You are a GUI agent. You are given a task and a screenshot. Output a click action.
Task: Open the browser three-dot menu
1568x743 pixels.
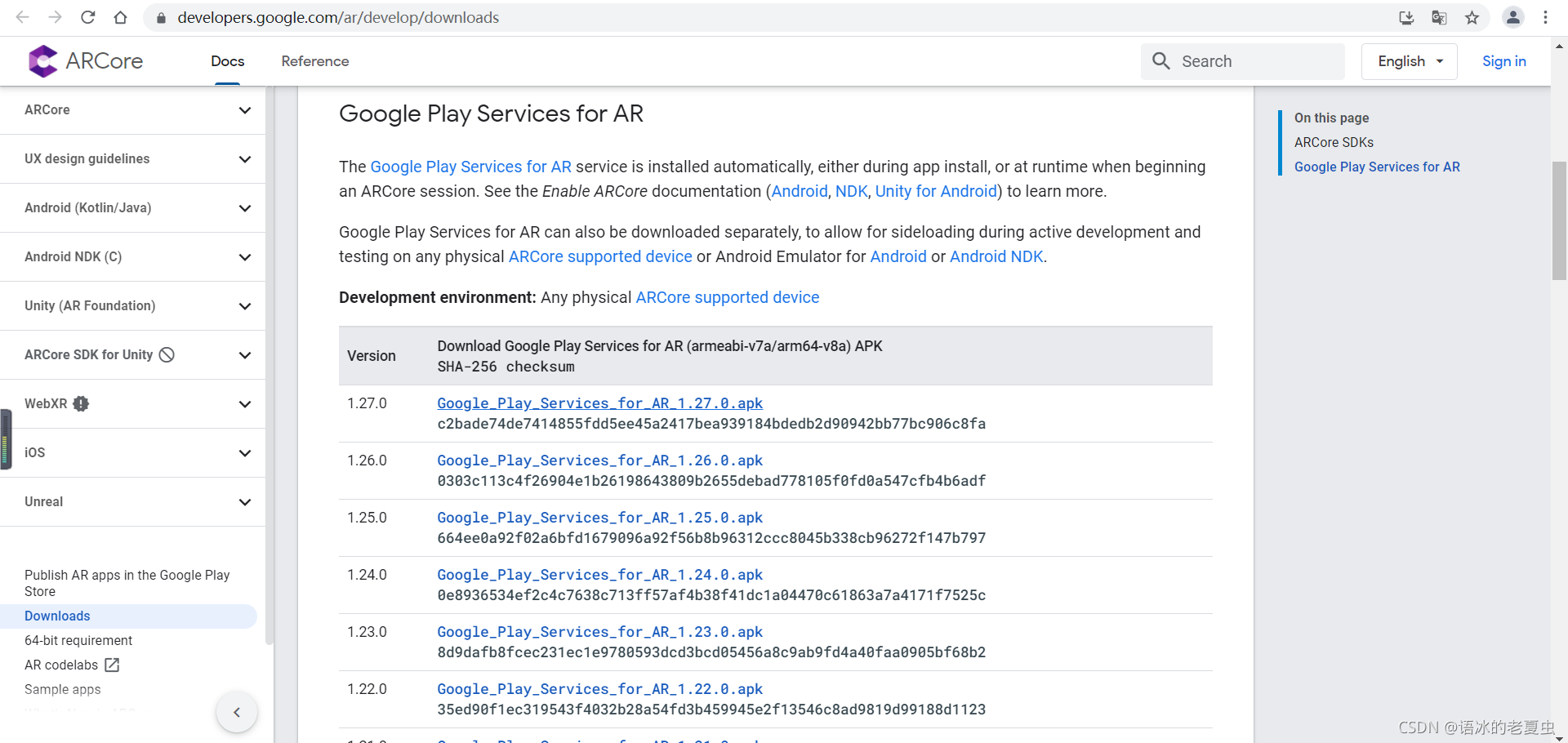tap(1545, 17)
